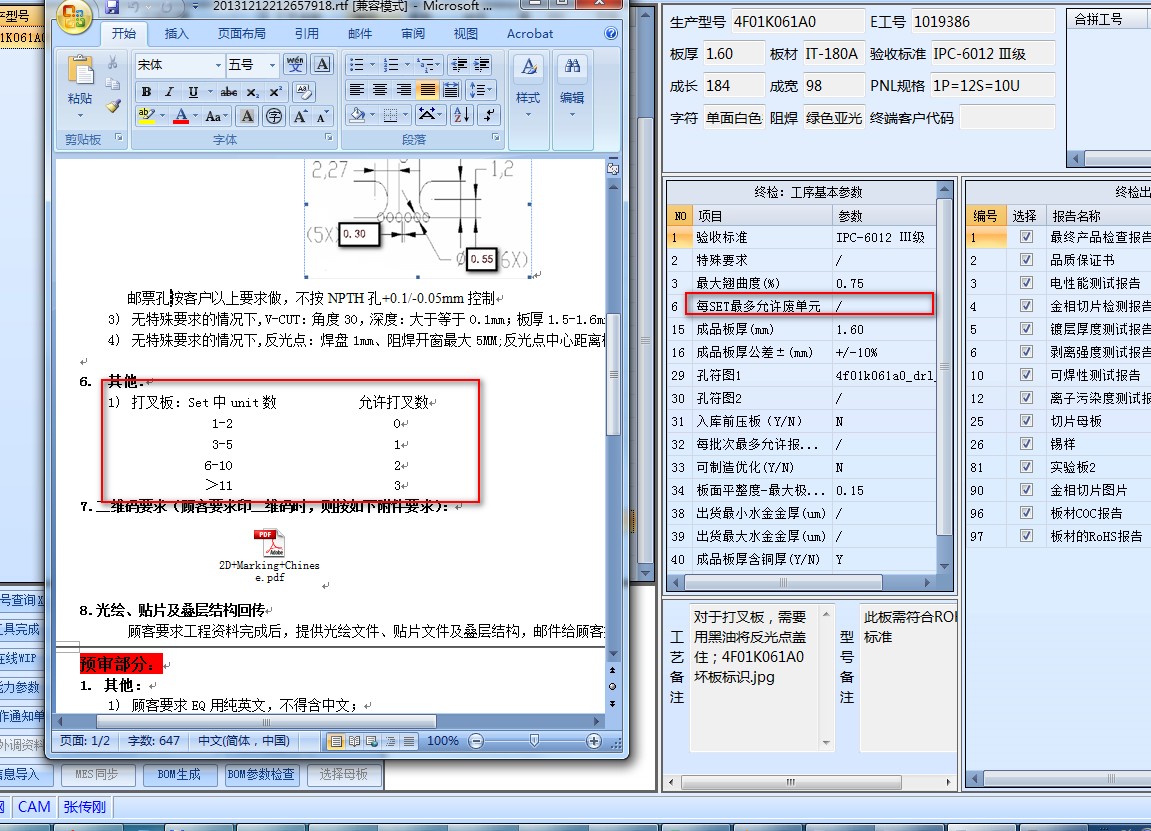Click the Decrease Indent icon
Image resolution: width=1151 pixels, height=831 pixels.
[x=460, y=65]
